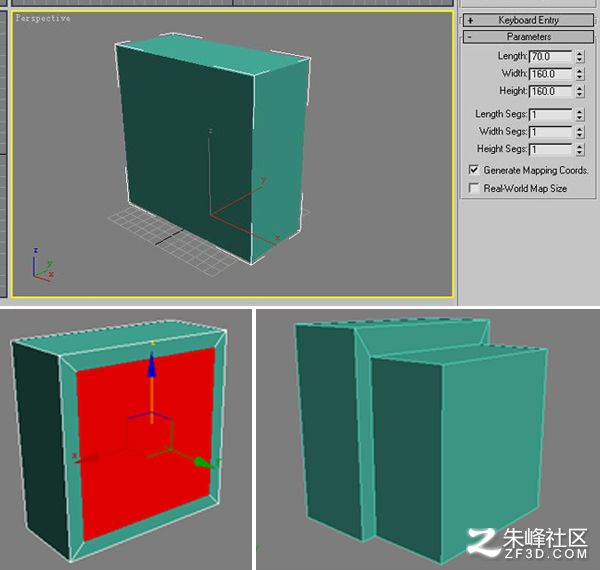Click the Width value field
This screenshot has height=570, width=600.
tap(551, 74)
